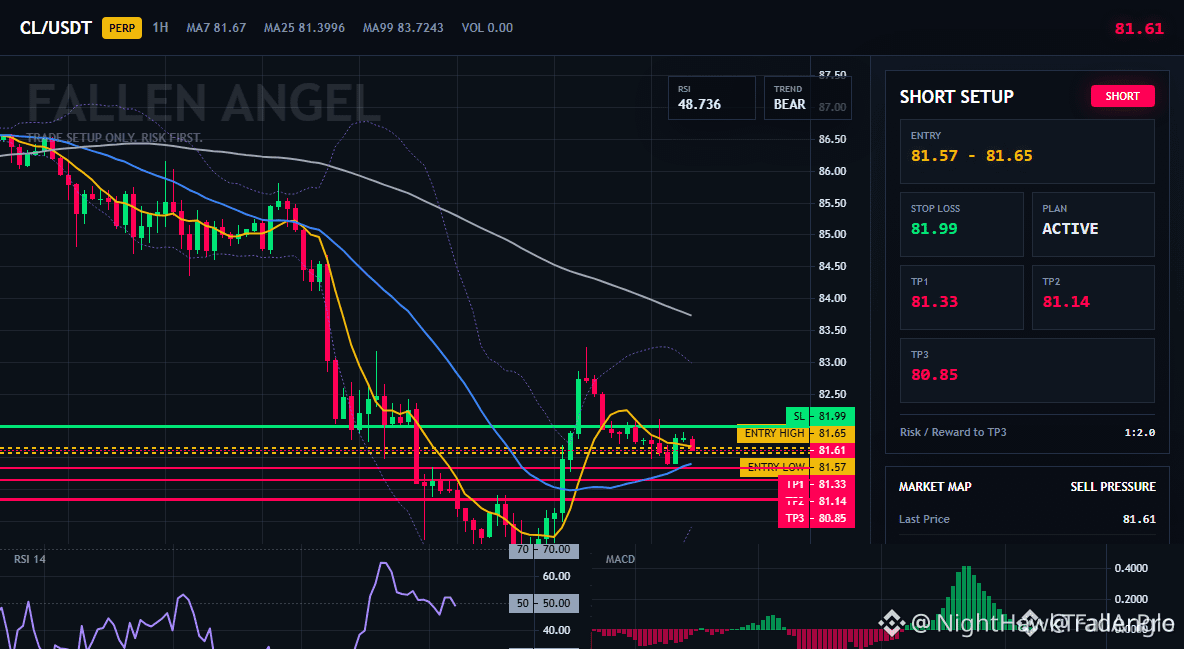Click the MA7 81.67 indicator label

(216, 28)
